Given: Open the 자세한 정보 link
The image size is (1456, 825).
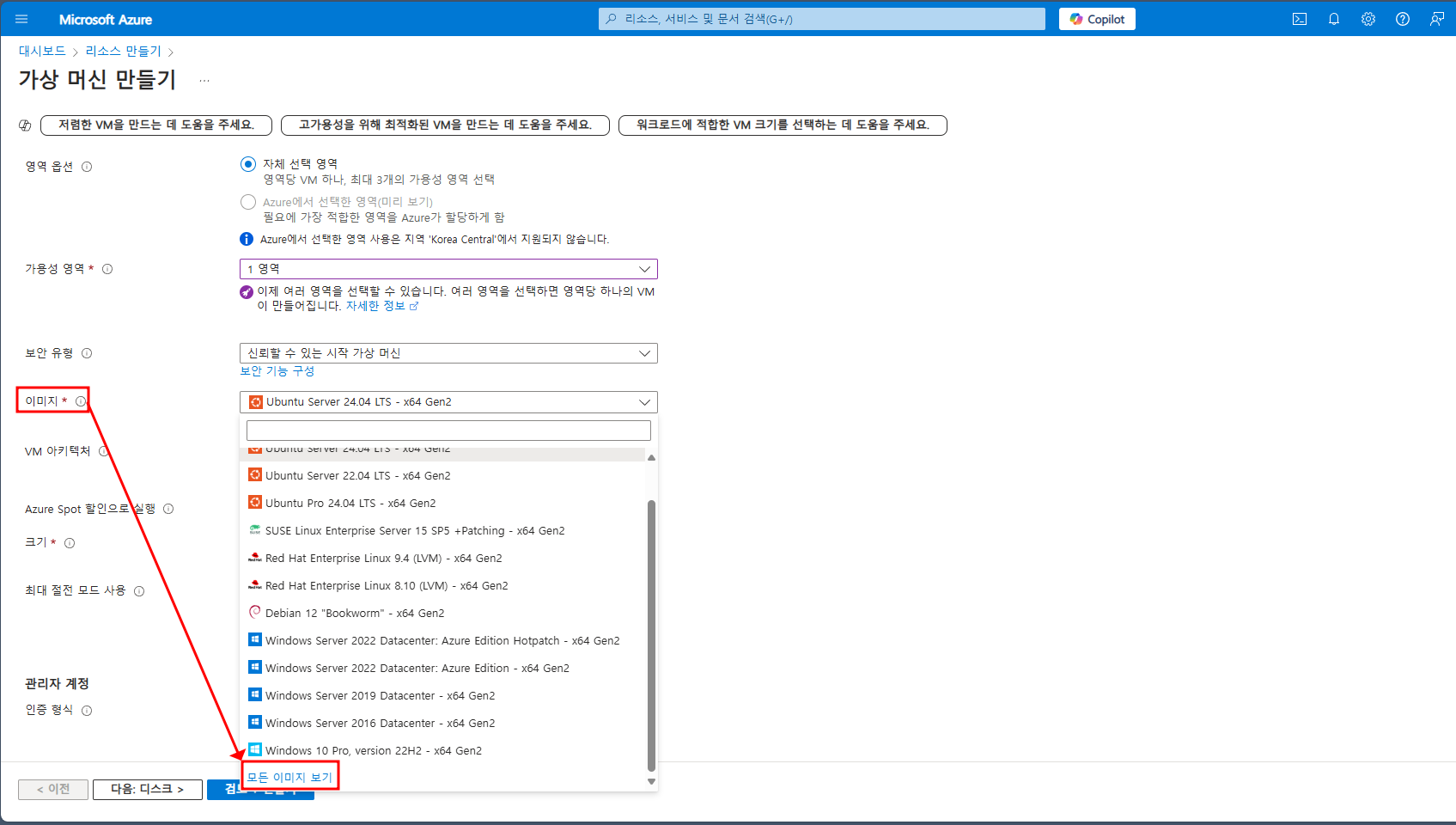Looking at the screenshot, I should pos(381,306).
